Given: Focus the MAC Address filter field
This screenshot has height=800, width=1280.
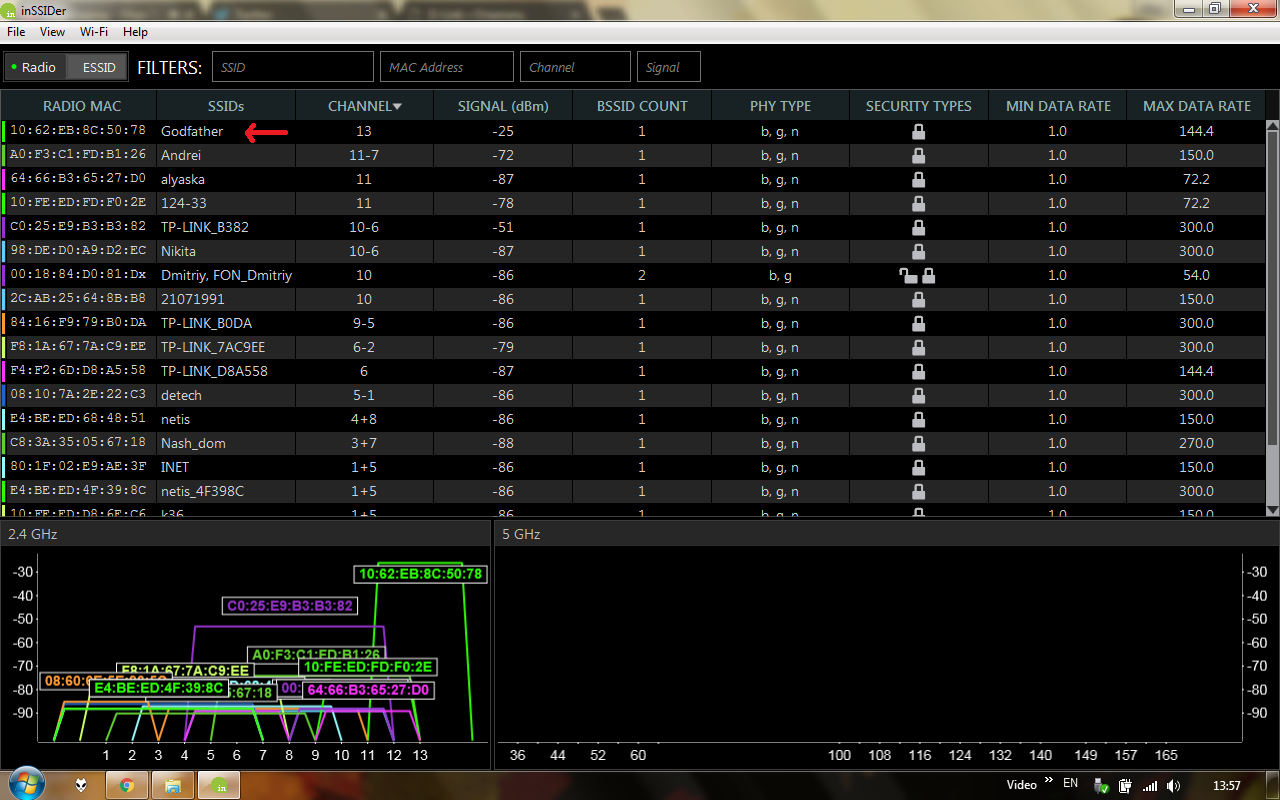Looking at the screenshot, I should (446, 67).
